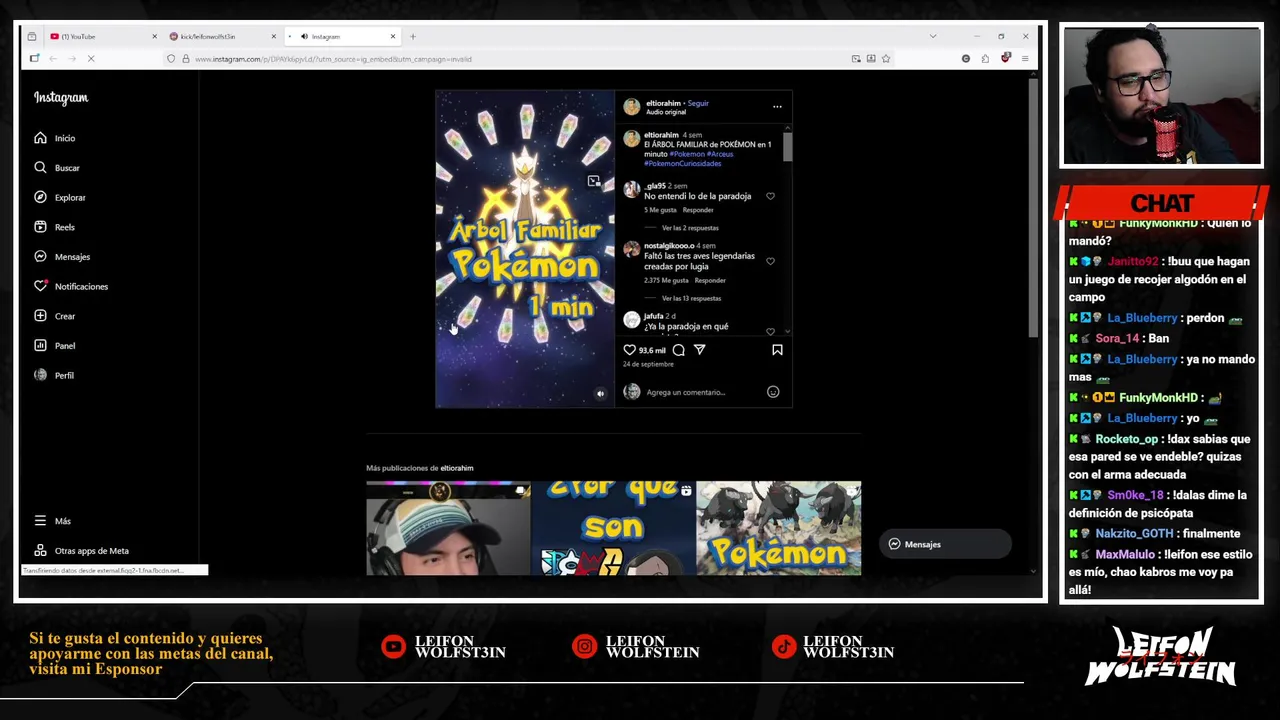Viewport: 1280px width, 720px height.
Task: Follow eltiorahim with the Seguir button
Action: [698, 103]
